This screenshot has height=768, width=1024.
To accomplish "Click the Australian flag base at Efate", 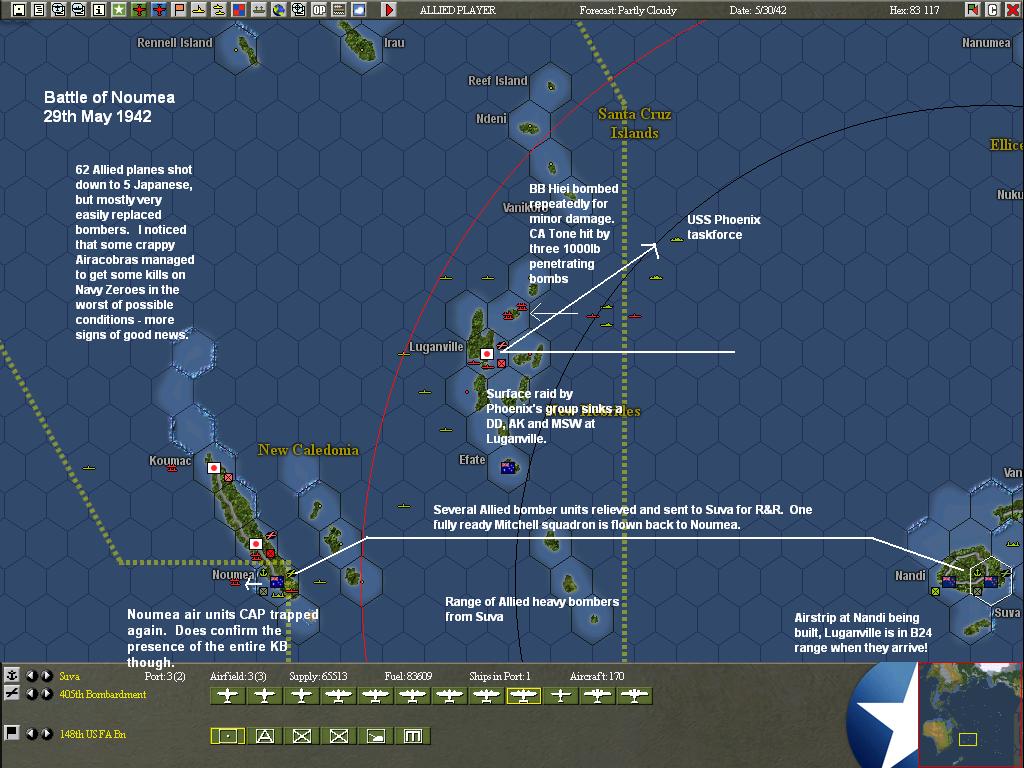I will pyautogui.click(x=509, y=467).
